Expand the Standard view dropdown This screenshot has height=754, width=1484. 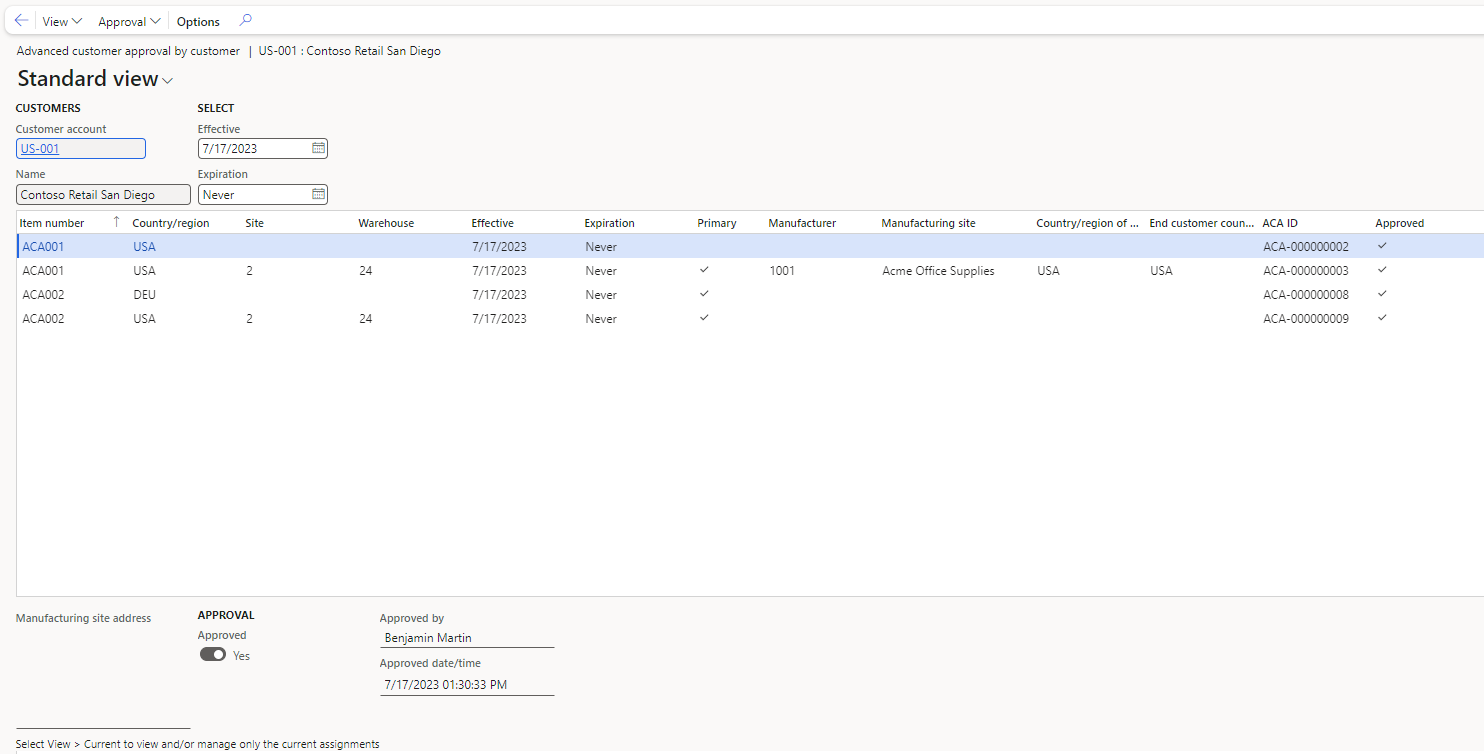(x=167, y=79)
